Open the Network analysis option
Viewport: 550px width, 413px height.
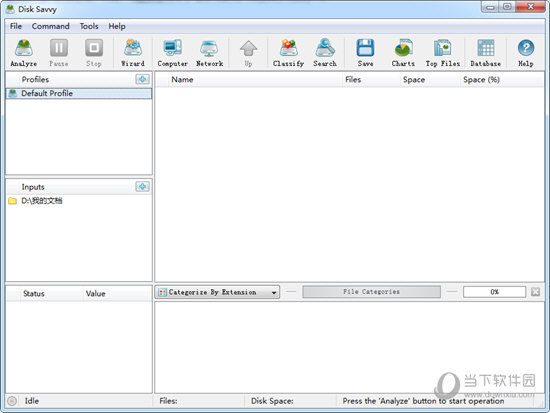point(209,53)
